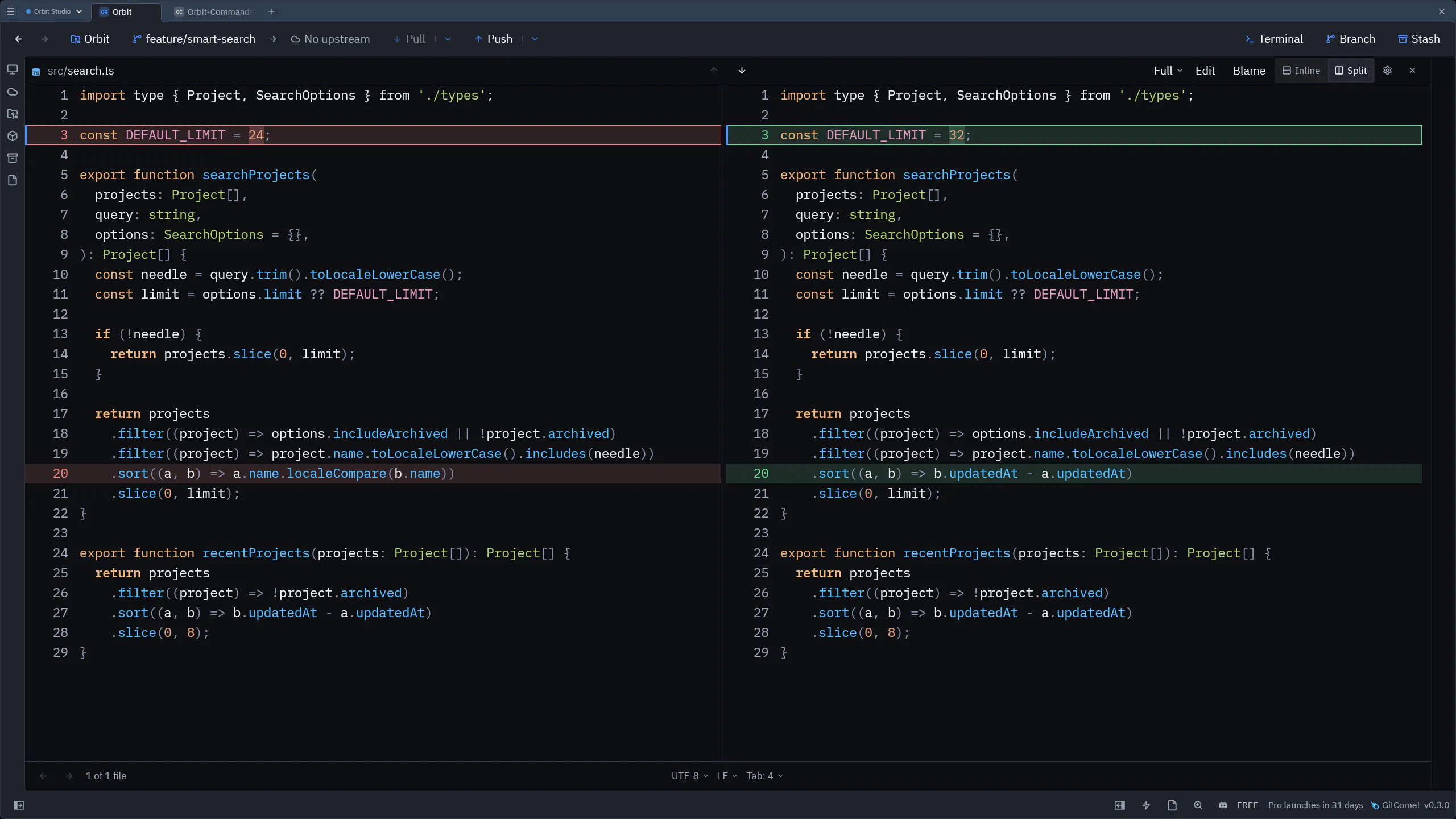Viewport: 1456px width, 819px height.
Task: Add a new tab with plus button
Action: [x=271, y=11]
